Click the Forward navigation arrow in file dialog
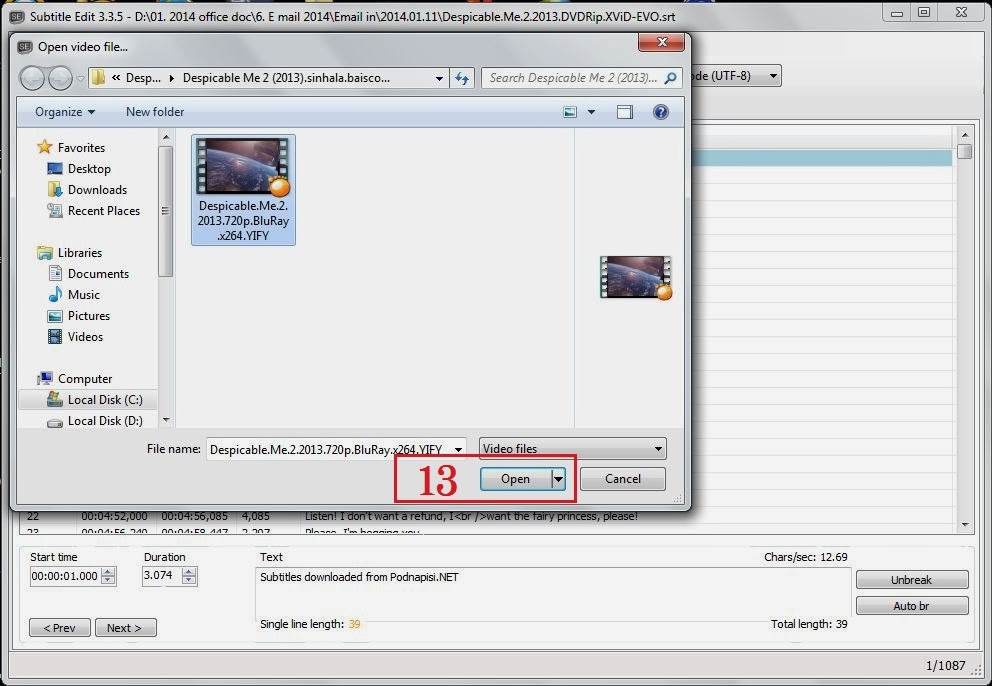992x686 pixels. [x=60, y=78]
